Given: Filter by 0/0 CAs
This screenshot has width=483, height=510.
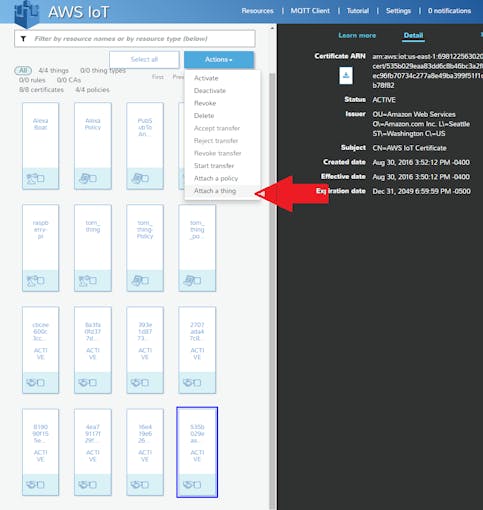Looking at the screenshot, I should point(69,80).
